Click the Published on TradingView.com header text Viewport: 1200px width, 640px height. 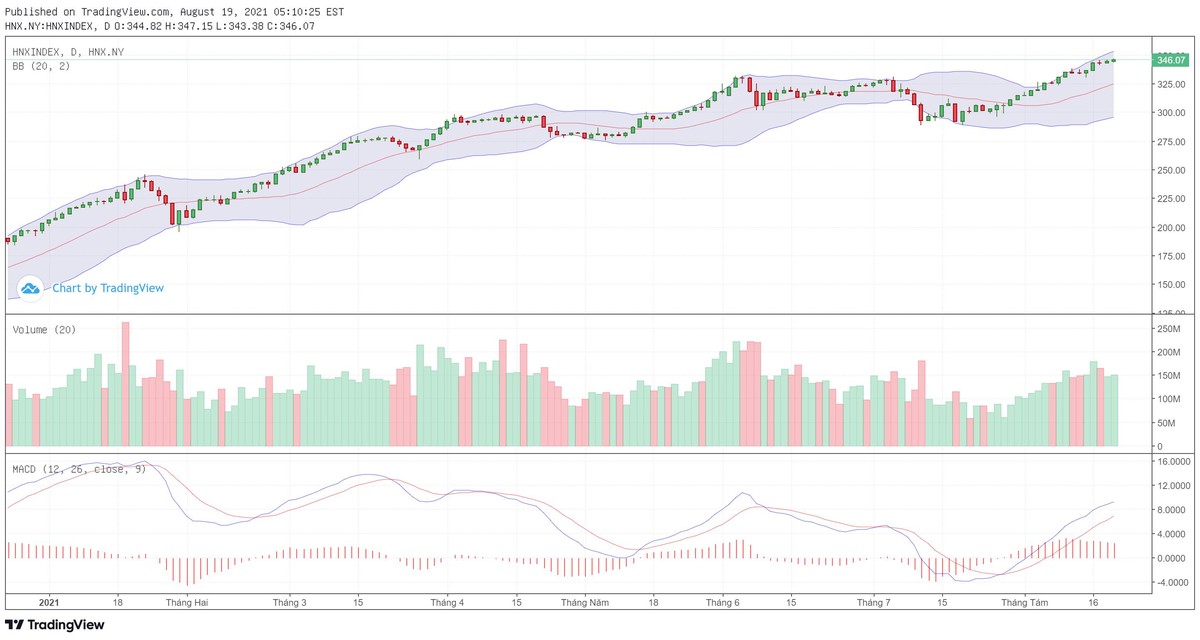pos(174,12)
